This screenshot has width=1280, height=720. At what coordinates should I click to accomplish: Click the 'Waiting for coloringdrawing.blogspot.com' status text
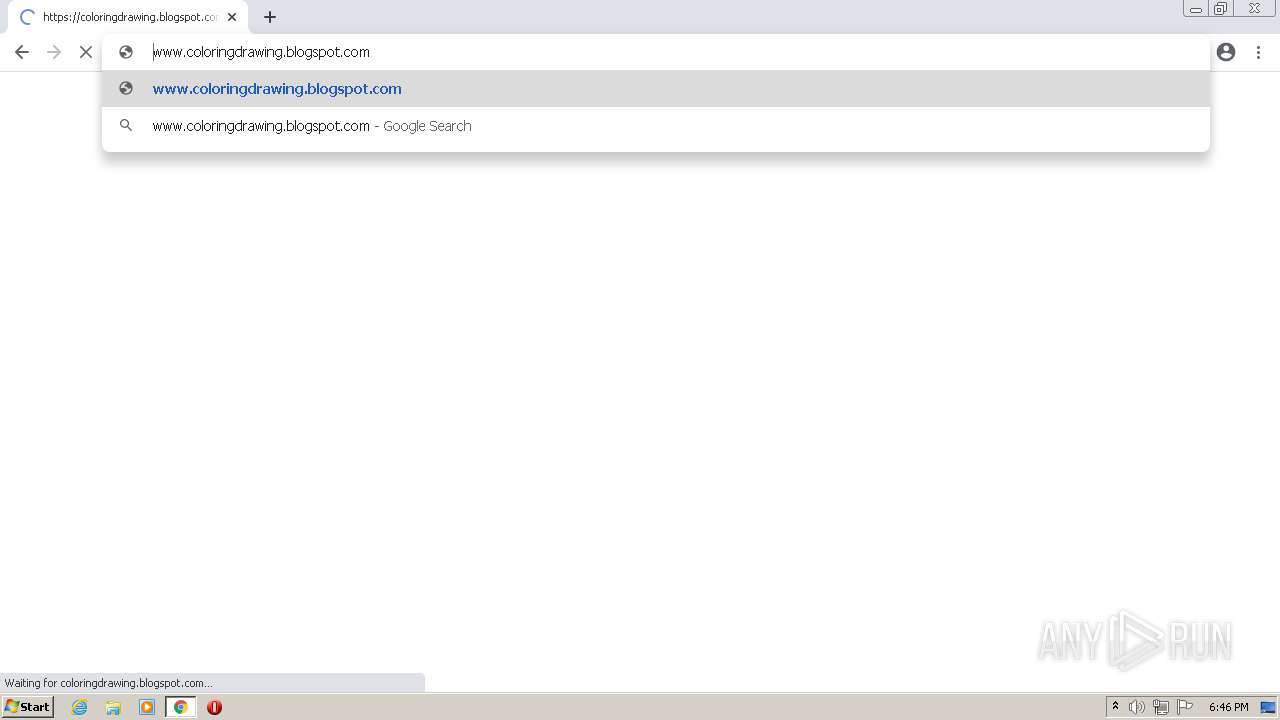point(108,683)
